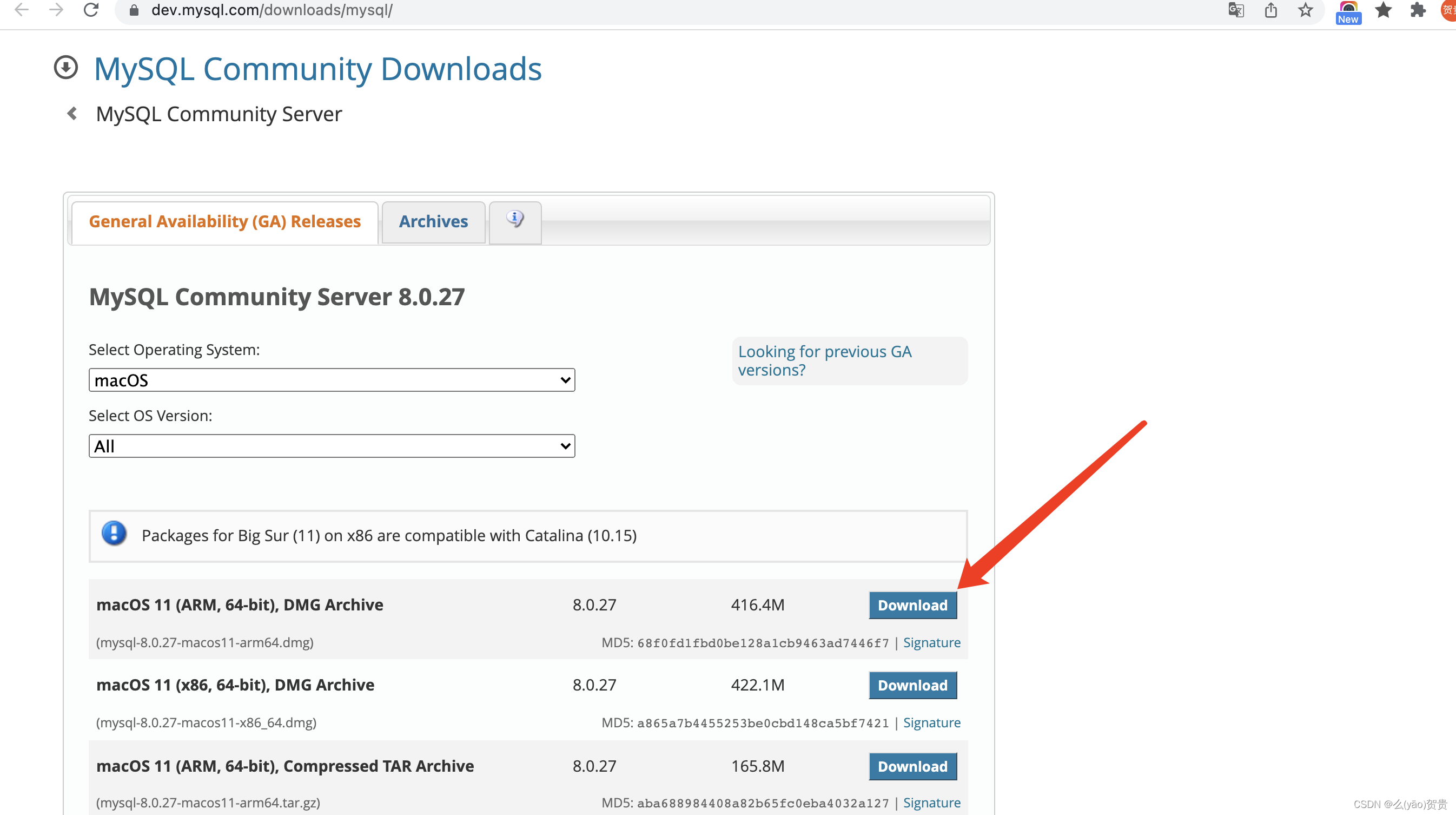Image resolution: width=1456 pixels, height=815 pixels.
Task: Click the macOS 11 (x86, 64-bit), DMG Archive title
Action: [x=235, y=686]
